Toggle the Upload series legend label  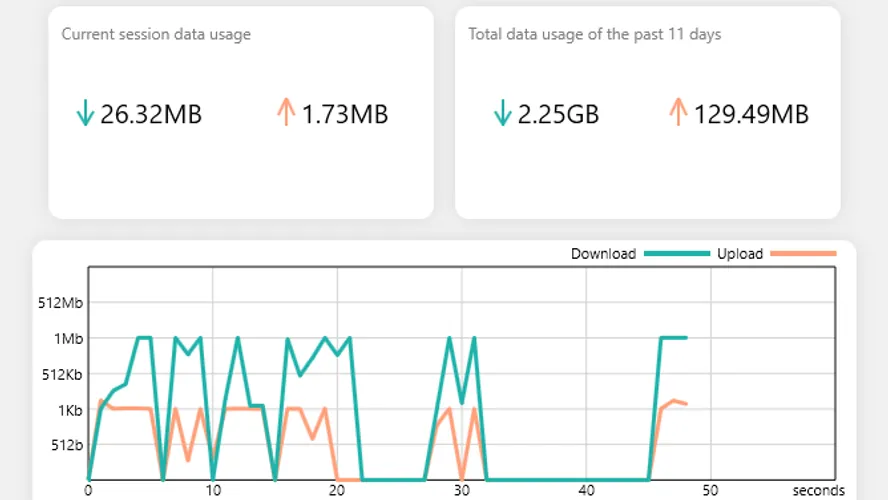[740, 254]
